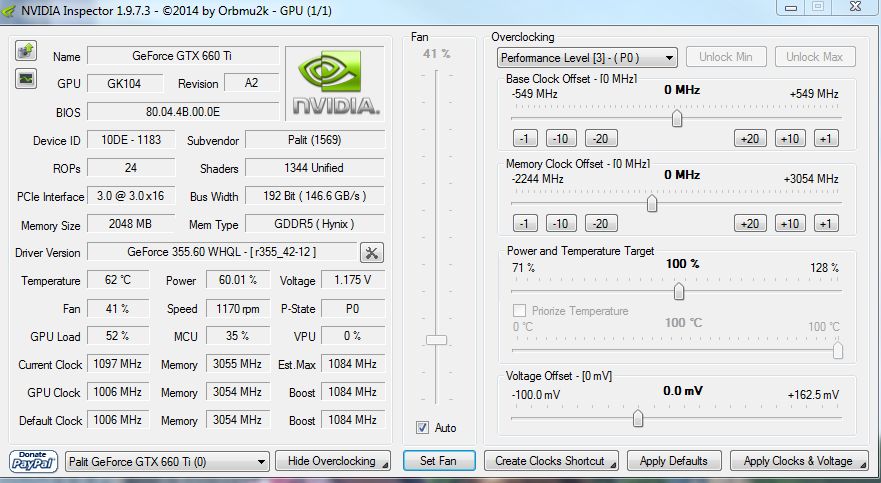Viewport: 881px width, 483px height.
Task: Click the Est.Max value 1084 MHz
Action: pyautogui.click(x=353, y=364)
